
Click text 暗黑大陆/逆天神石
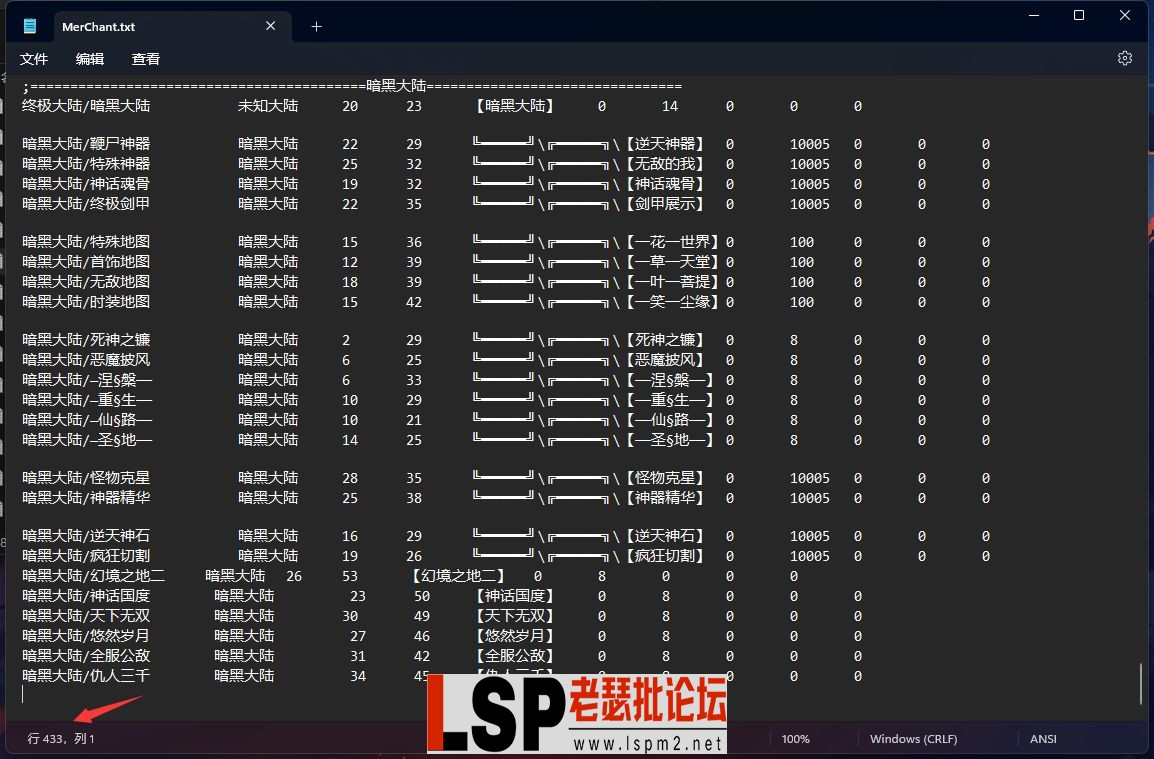click(x=86, y=536)
